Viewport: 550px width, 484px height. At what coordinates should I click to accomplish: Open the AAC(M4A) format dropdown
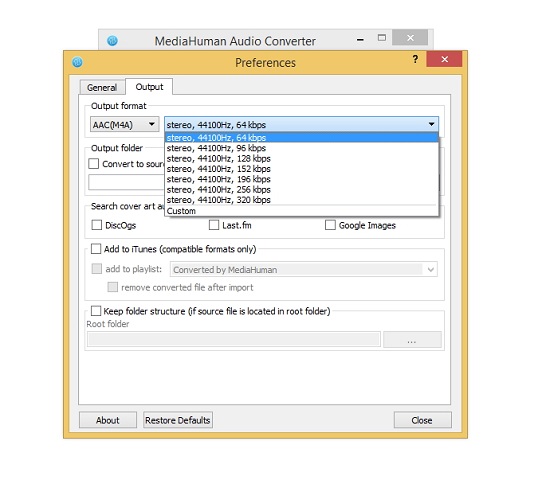[x=125, y=124]
